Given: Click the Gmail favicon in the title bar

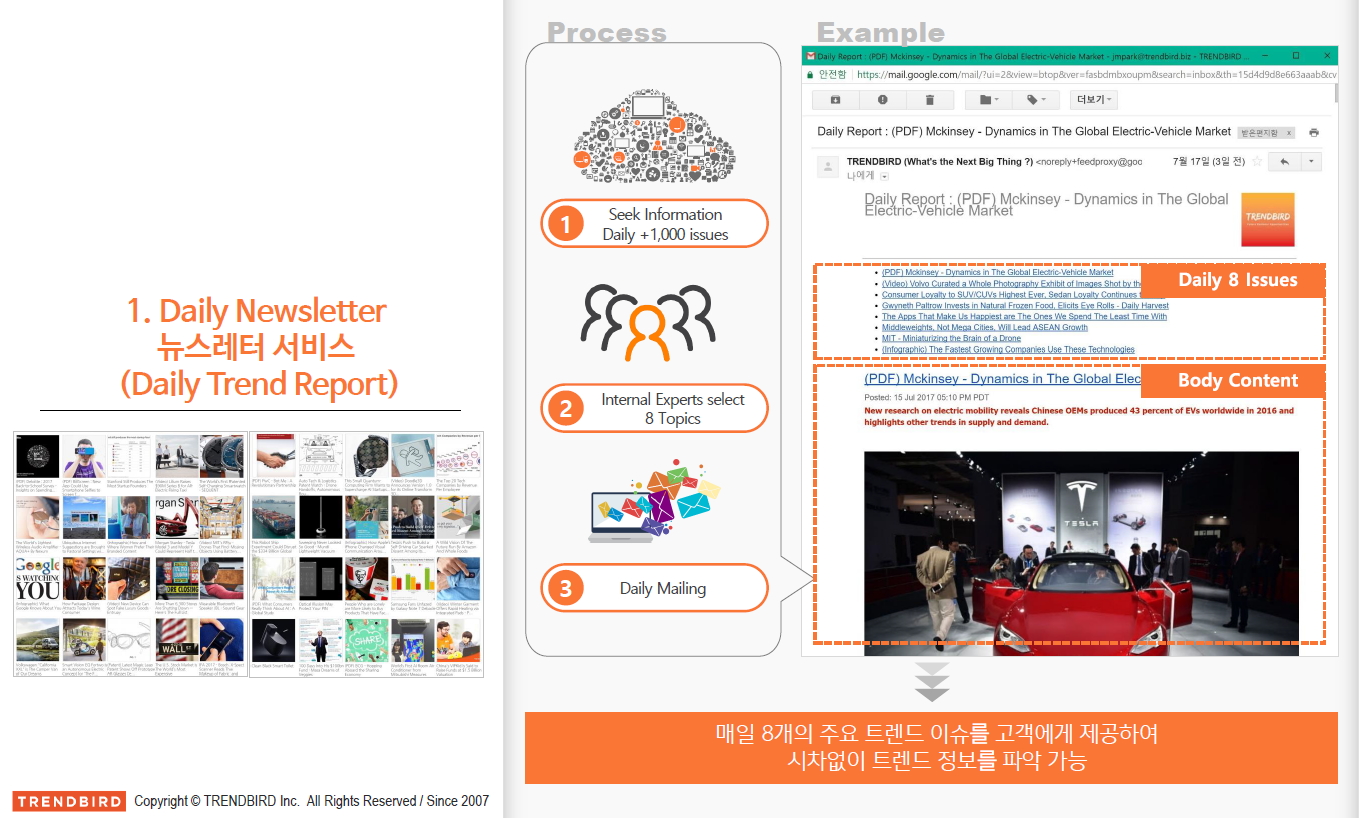Looking at the screenshot, I should point(811,55).
